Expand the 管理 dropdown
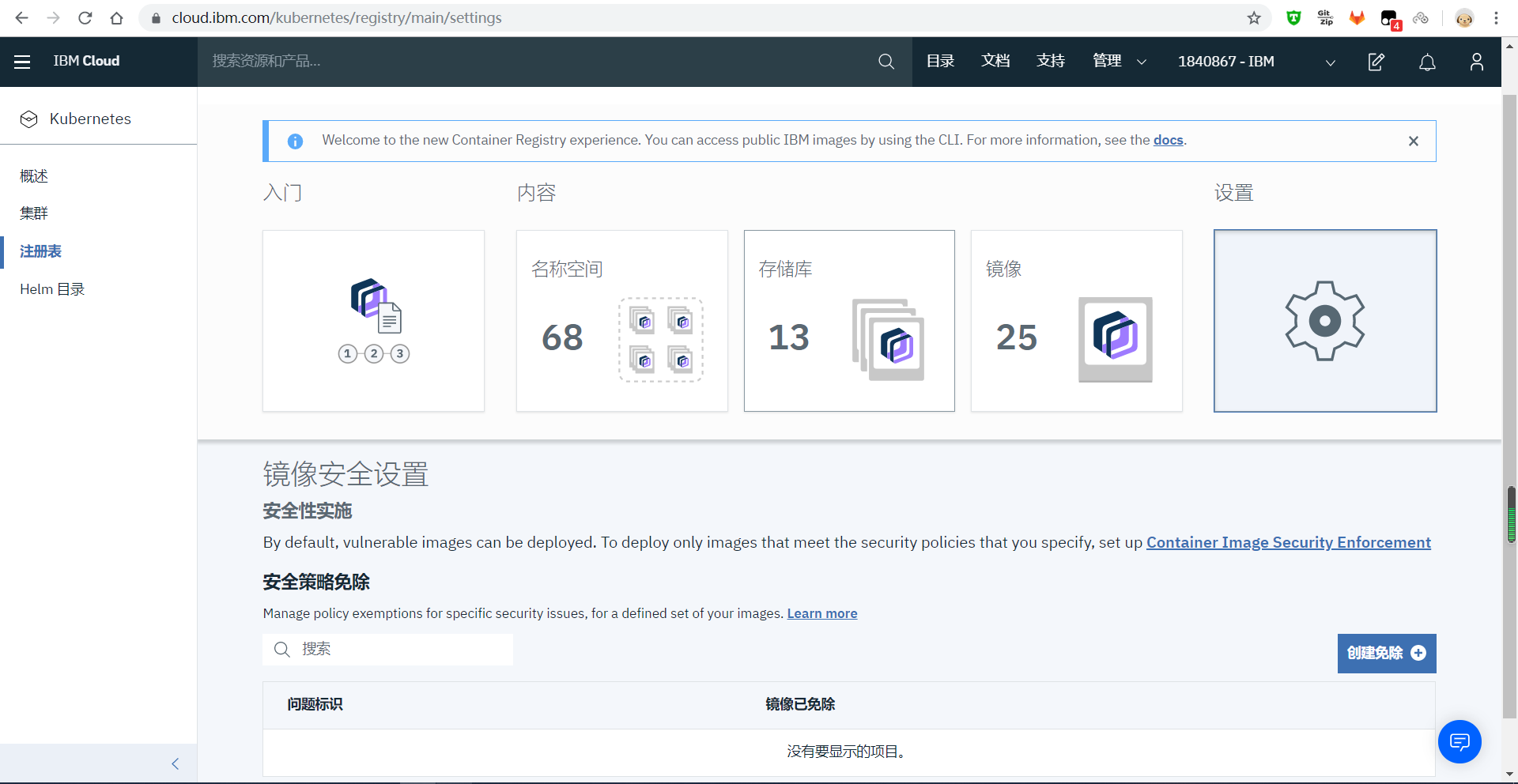The width and height of the screenshot is (1518, 784). (x=1120, y=62)
